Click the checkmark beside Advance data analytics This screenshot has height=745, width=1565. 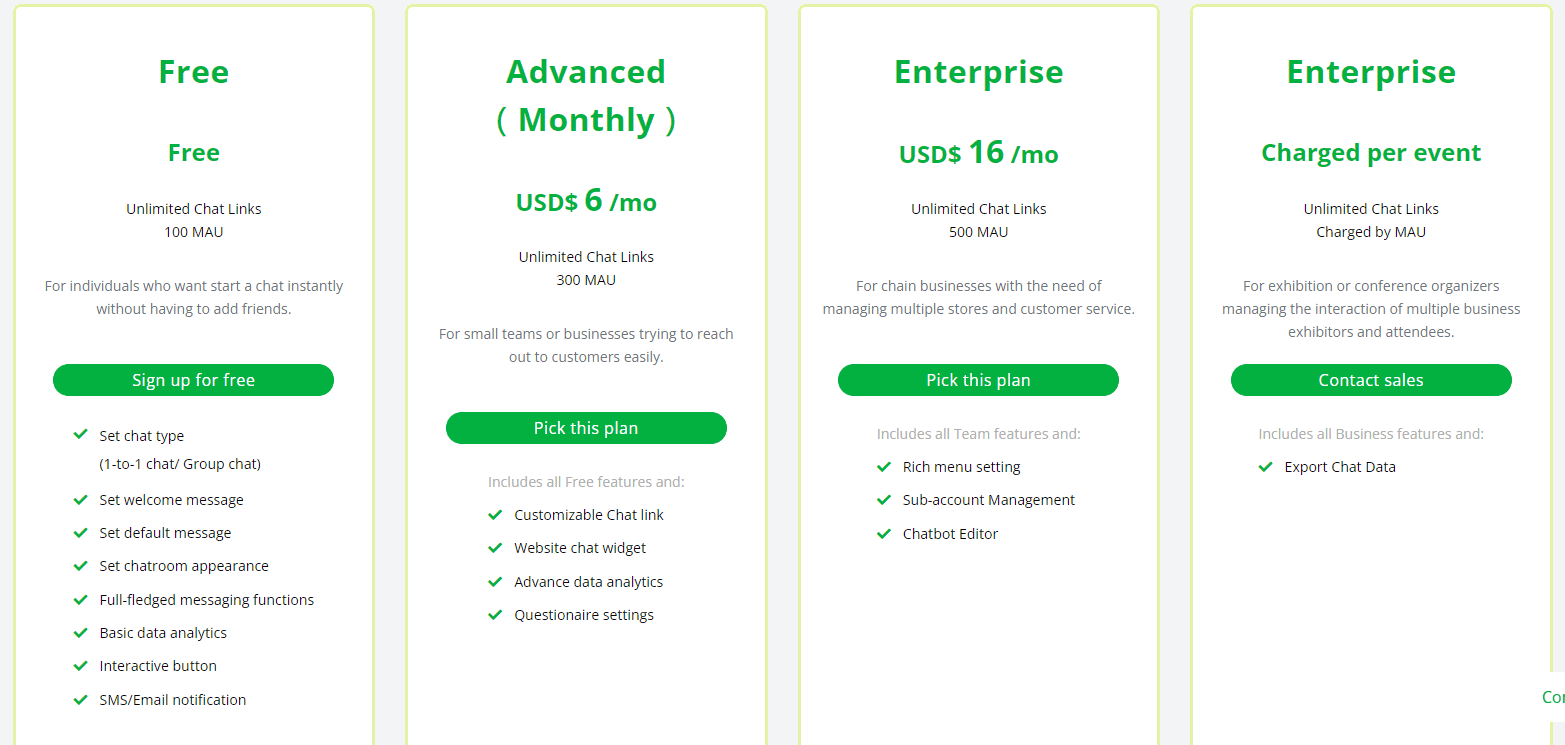[x=495, y=581]
